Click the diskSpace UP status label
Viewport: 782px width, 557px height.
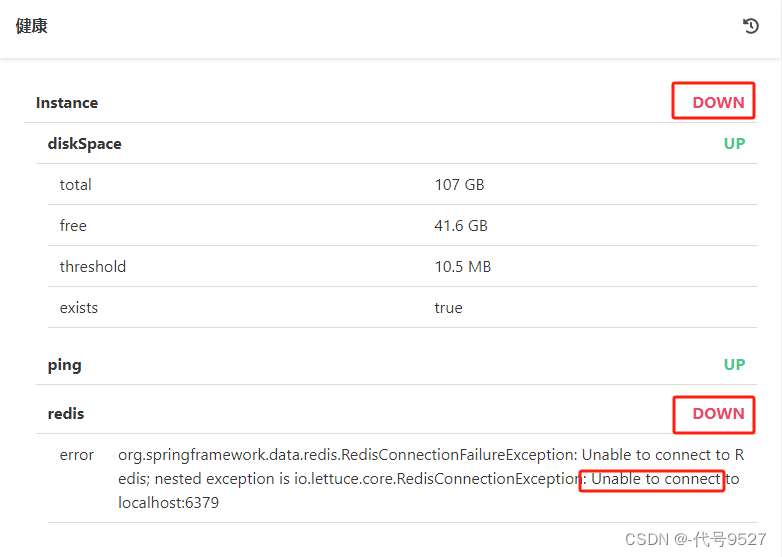734,144
